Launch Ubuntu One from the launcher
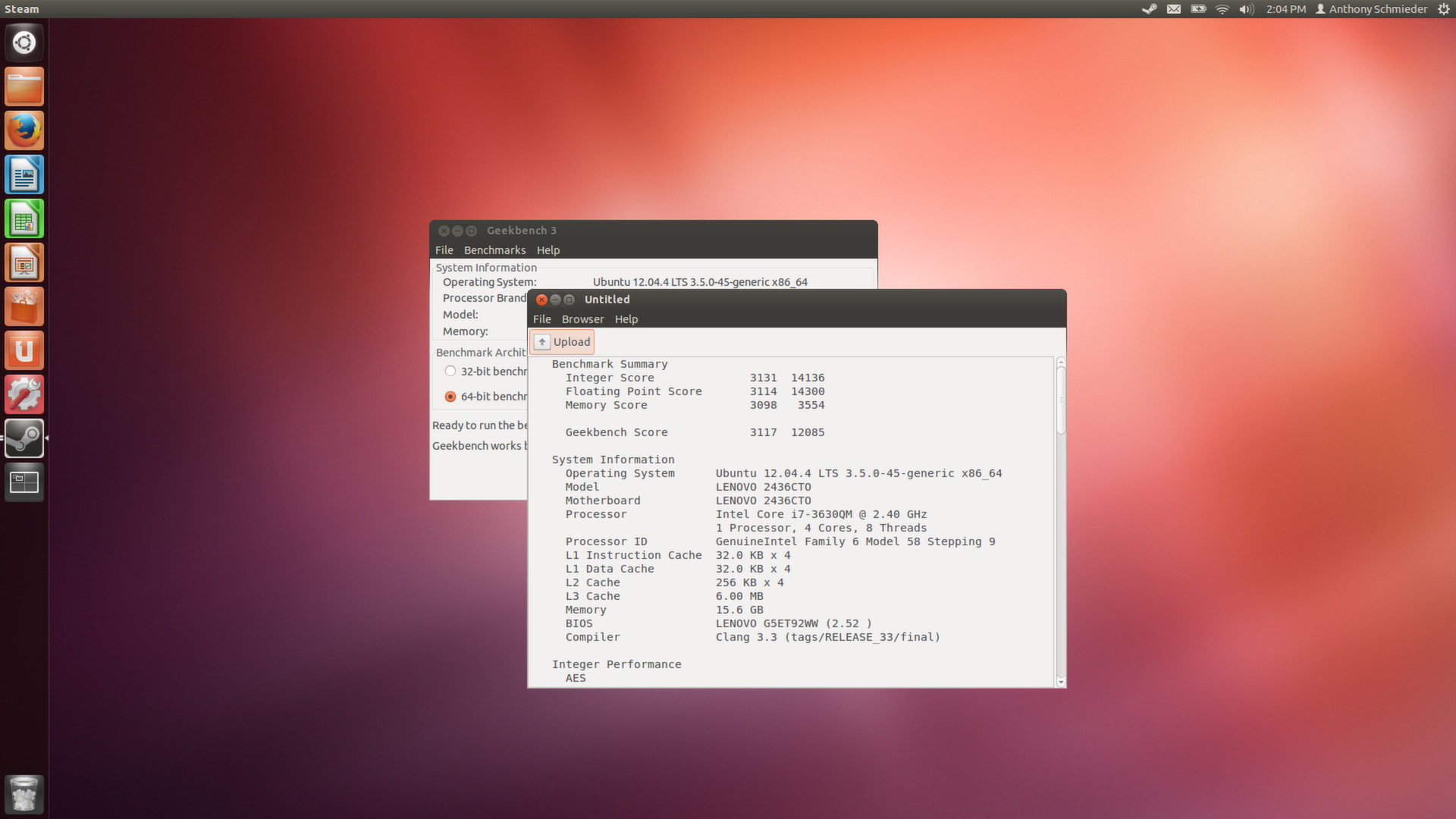Screen dimensions: 1456x819 coord(24,350)
